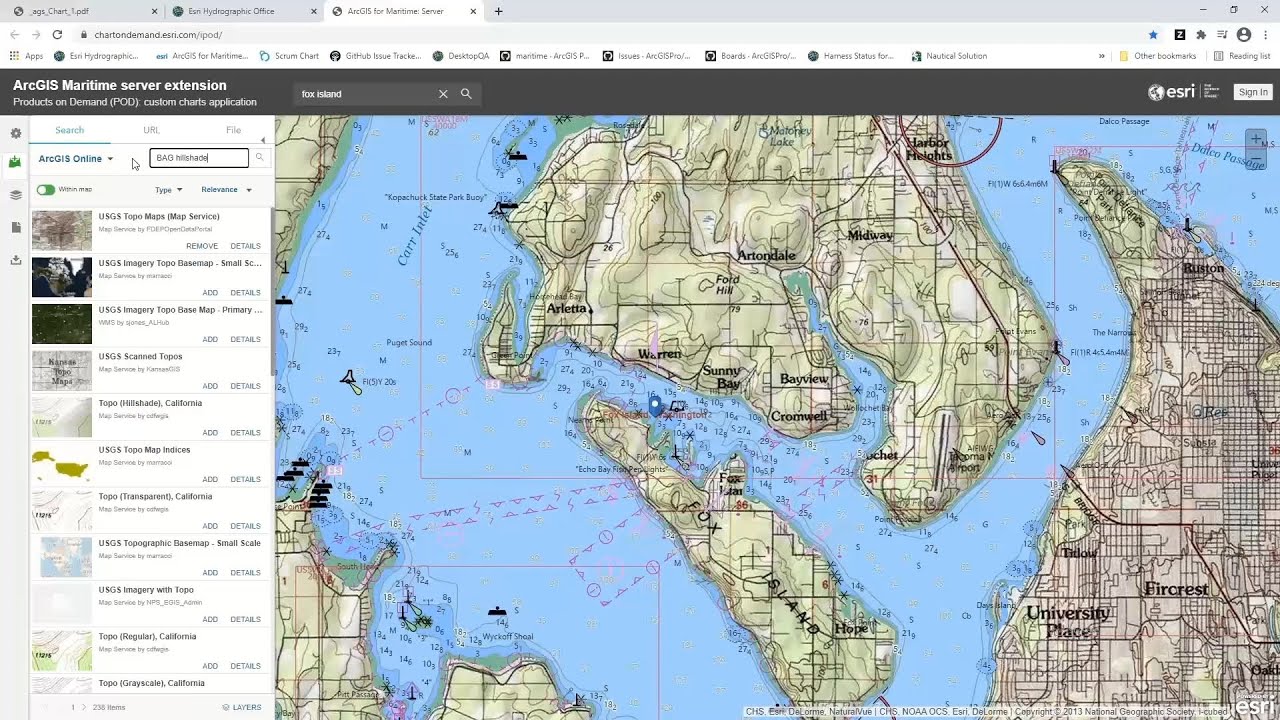Viewport: 1280px width, 720px height.
Task: Run the fox island location search
Action: 466,94
